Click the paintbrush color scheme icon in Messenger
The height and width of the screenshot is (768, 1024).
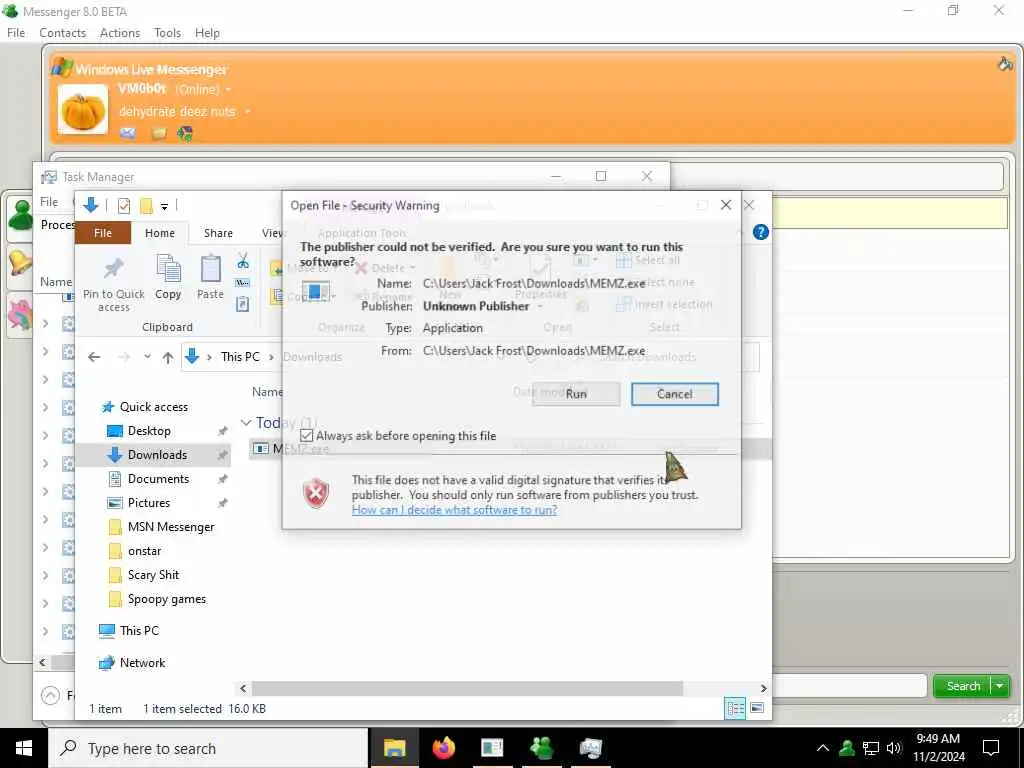pos(1004,63)
